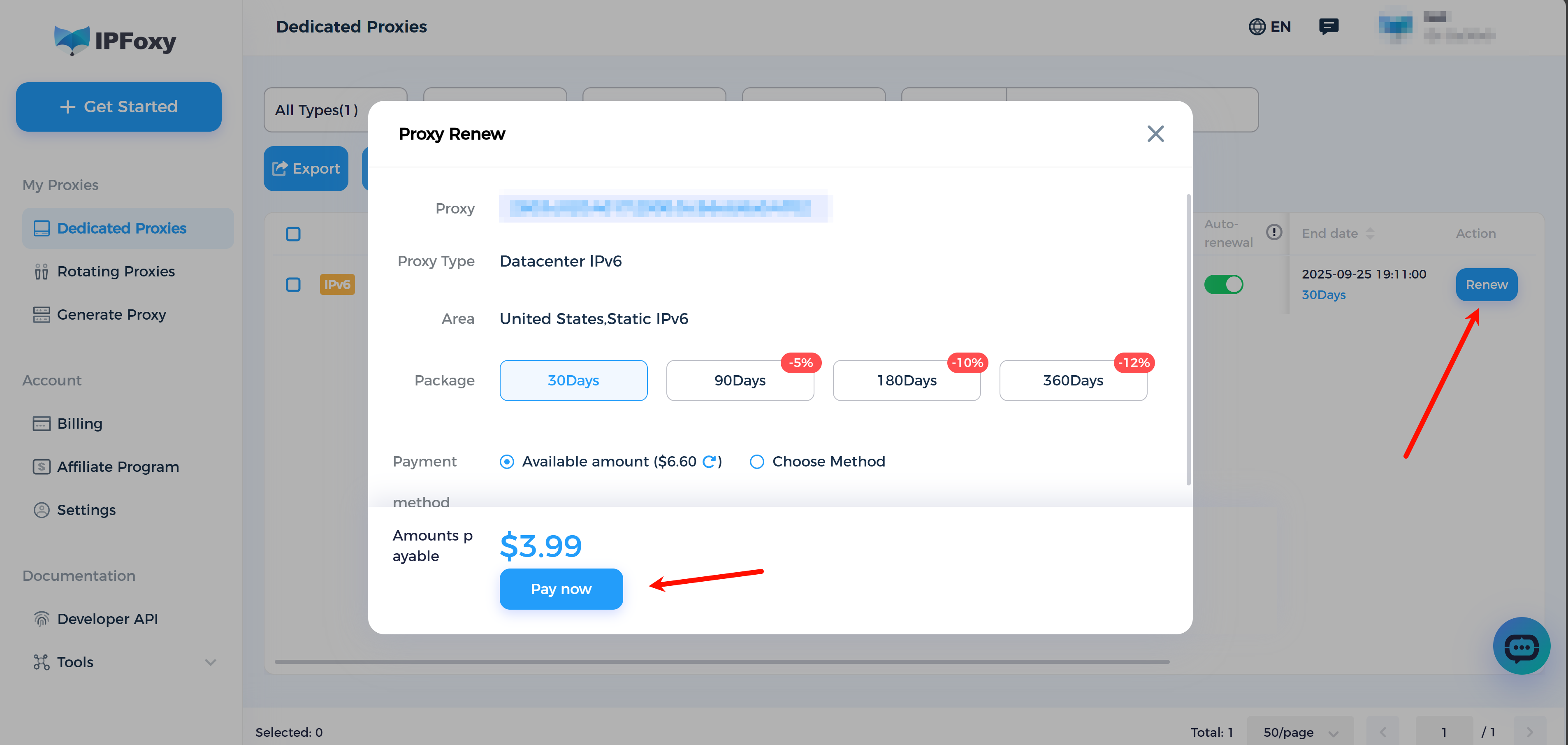Click the page number input field

[1444, 731]
